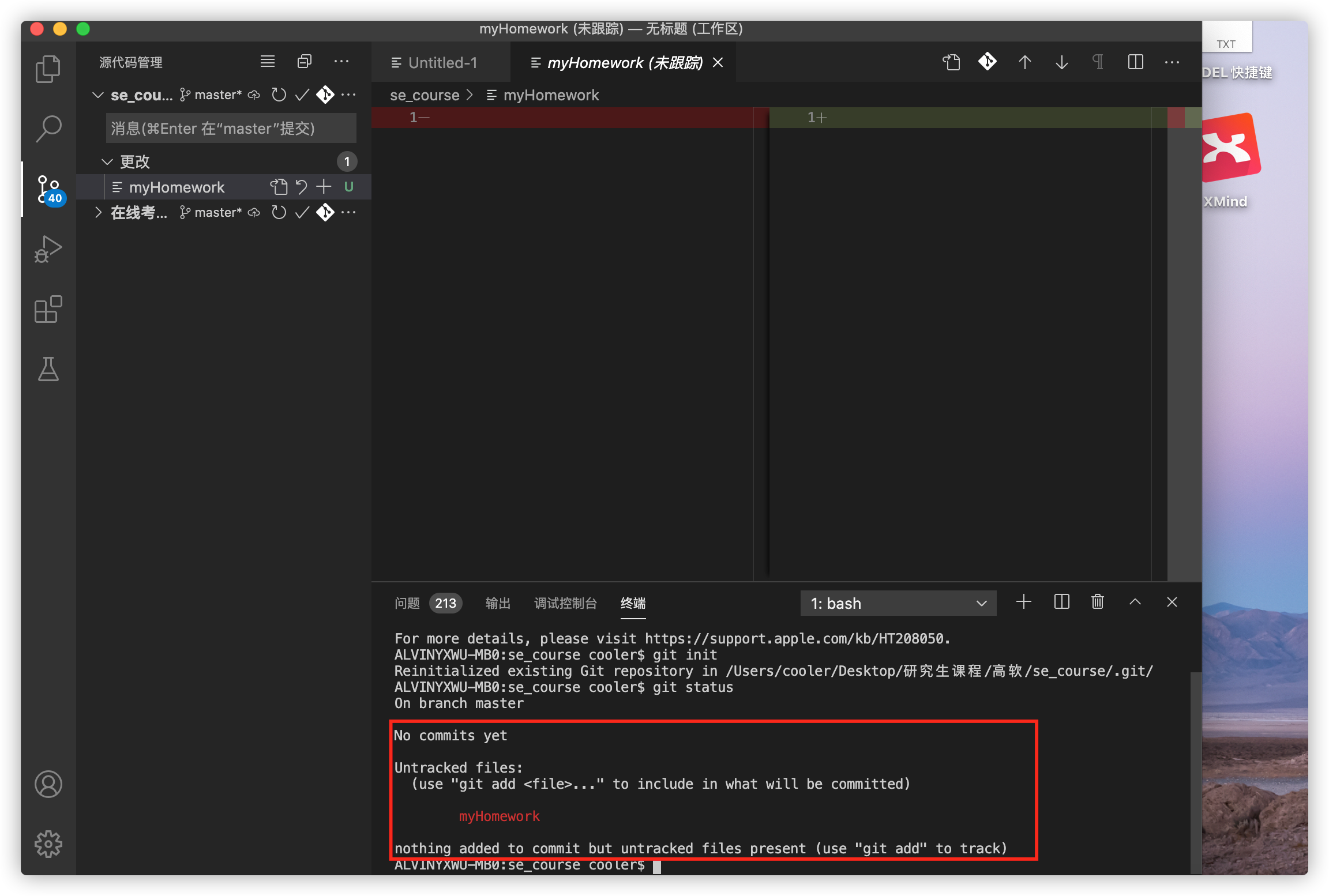Commit se_course changes with checkmark button

(x=302, y=95)
